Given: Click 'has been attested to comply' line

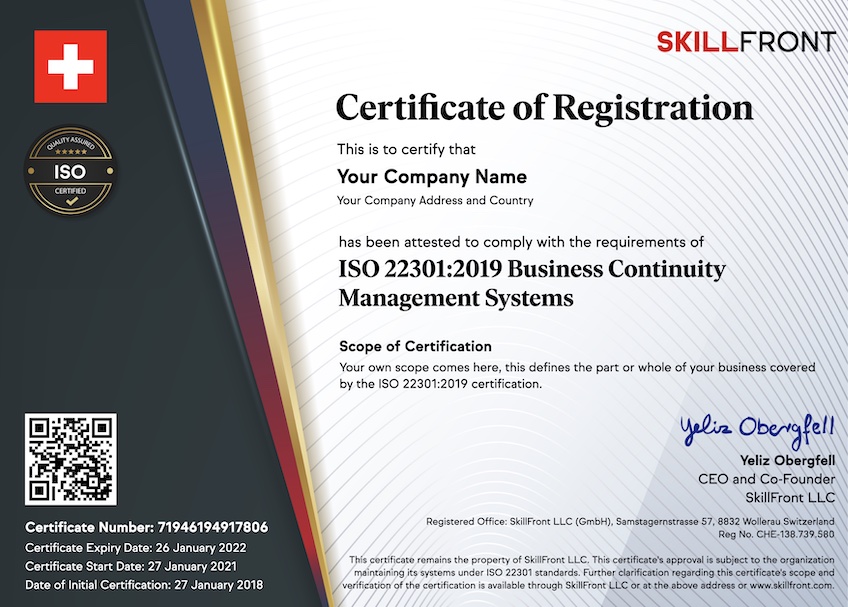Looking at the screenshot, I should point(521,242).
